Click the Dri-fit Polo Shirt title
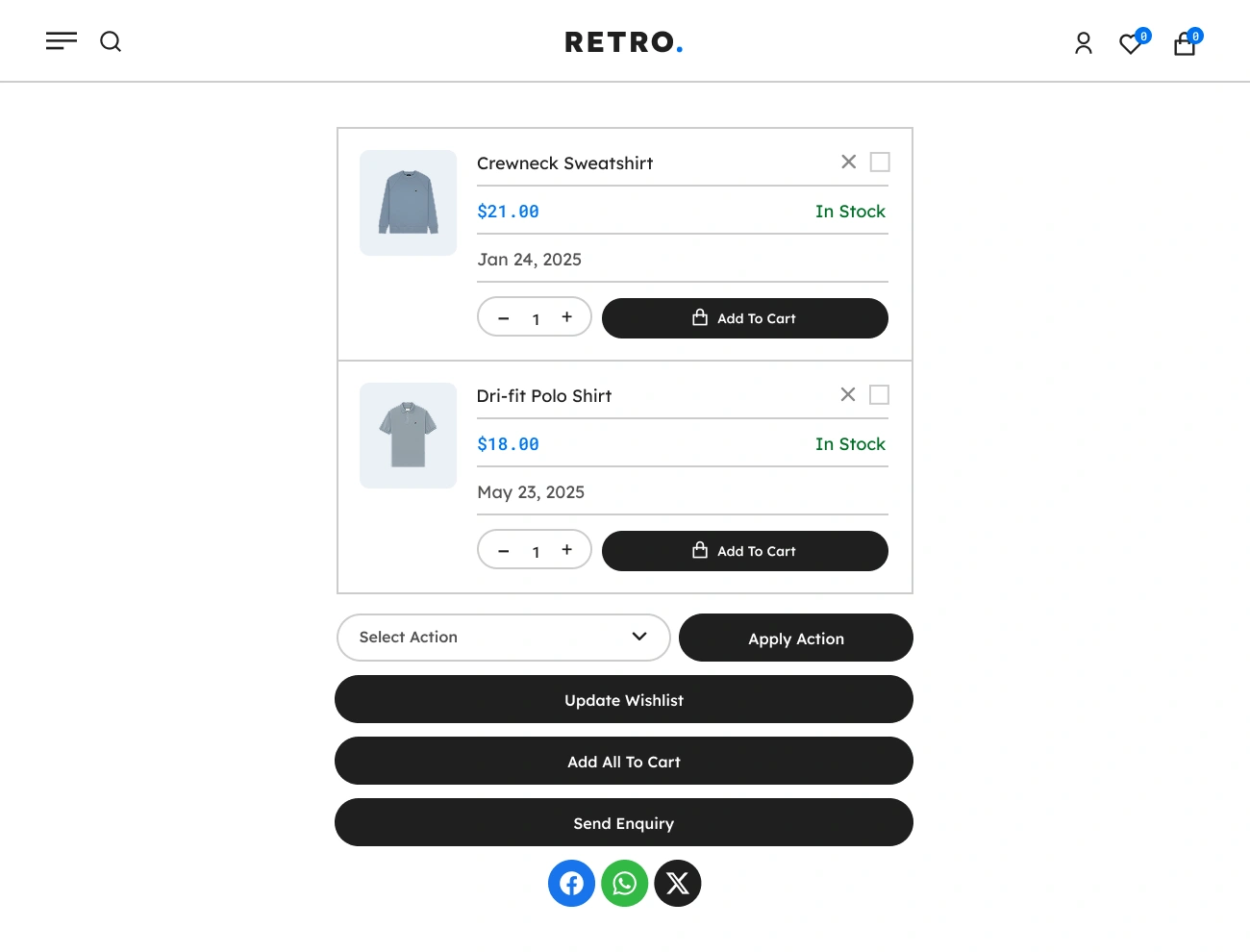This screenshot has width=1250, height=952. pyautogui.click(x=544, y=396)
